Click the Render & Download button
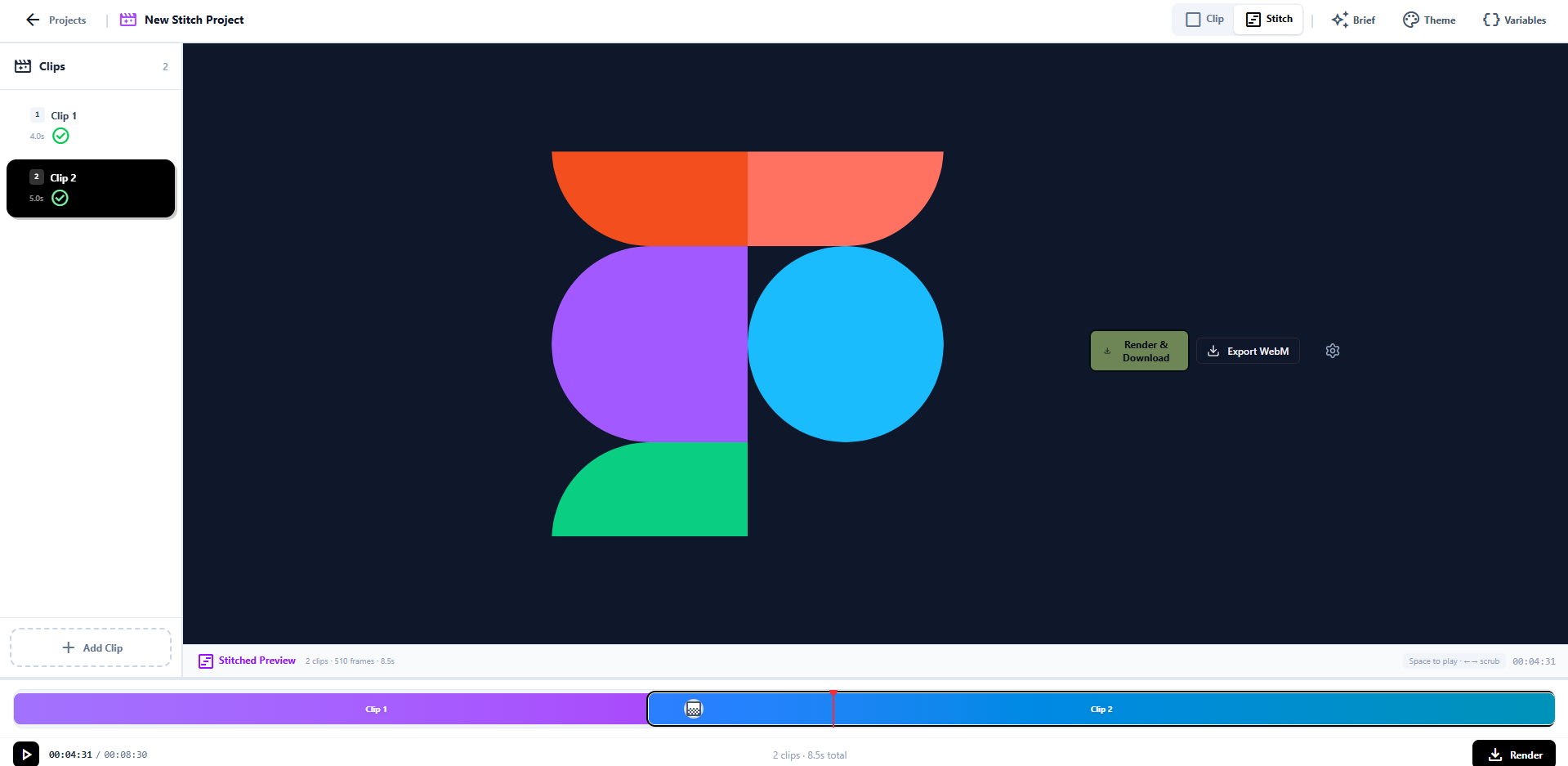The height and width of the screenshot is (766, 1568). coord(1139,351)
